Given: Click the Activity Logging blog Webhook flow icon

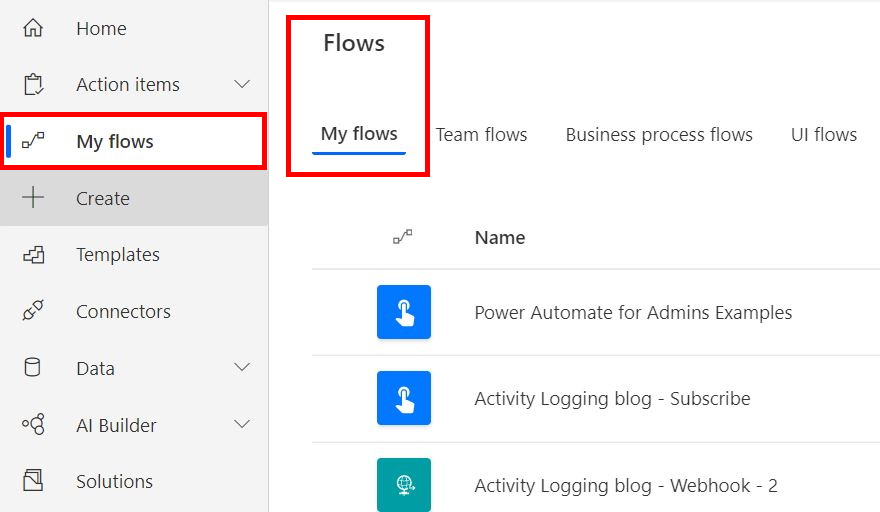Looking at the screenshot, I should (x=404, y=485).
